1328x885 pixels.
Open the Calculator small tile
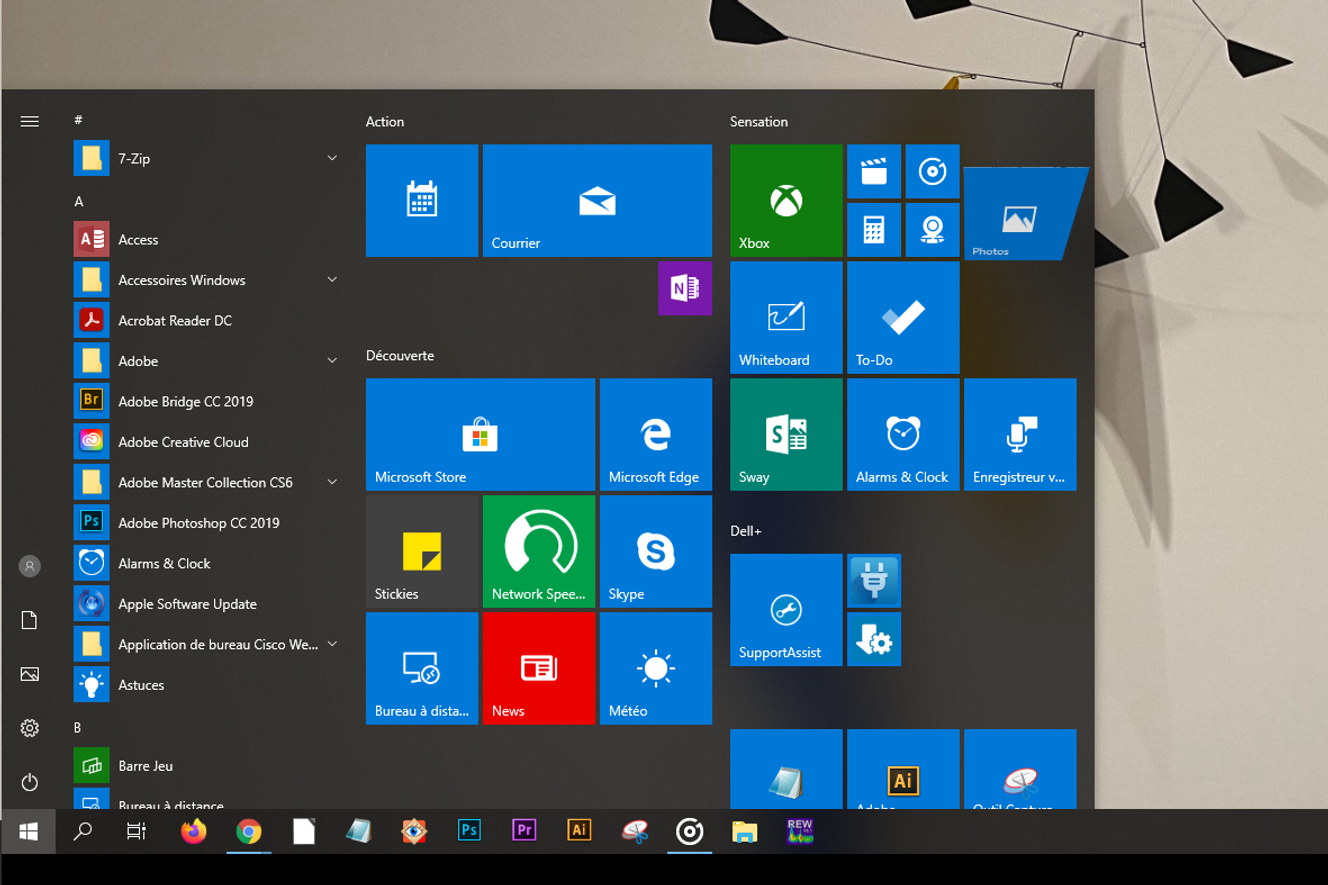tap(874, 230)
